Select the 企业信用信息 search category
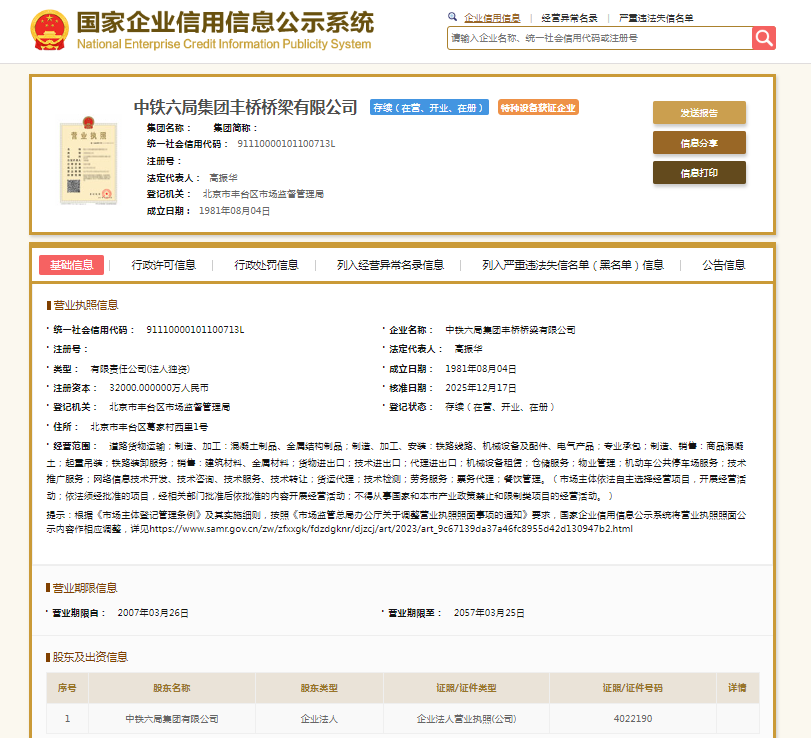The height and width of the screenshot is (738, 811). coord(492,18)
